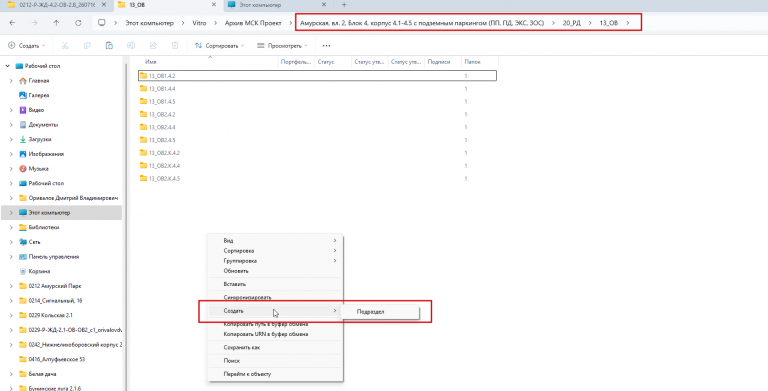Click the Up directory arrow

pyautogui.click(x=56, y=23)
